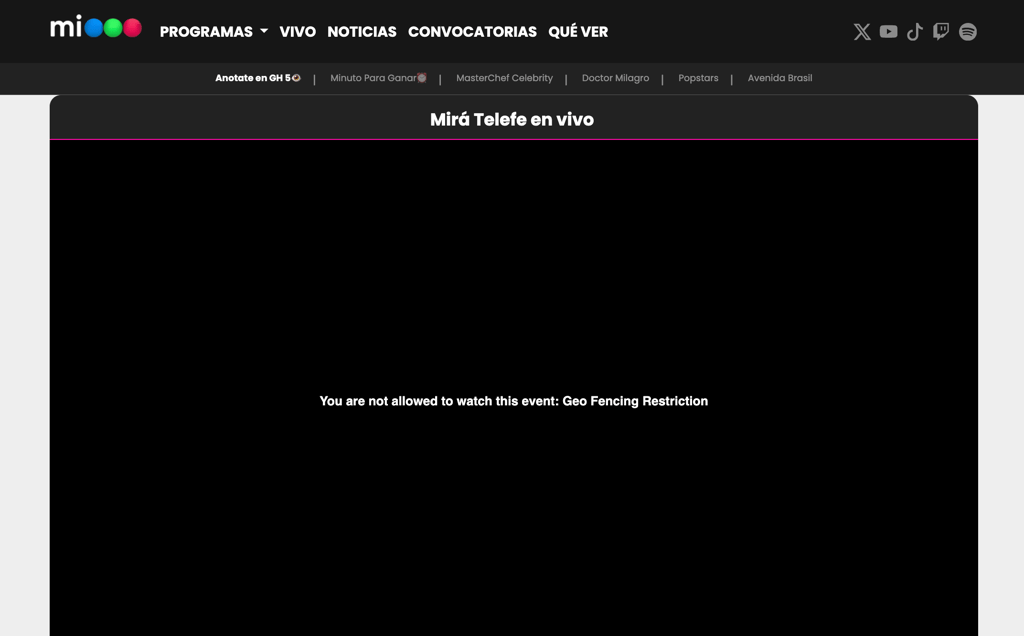Open the YouTube channel icon
The height and width of the screenshot is (636, 1024).
[888, 31]
